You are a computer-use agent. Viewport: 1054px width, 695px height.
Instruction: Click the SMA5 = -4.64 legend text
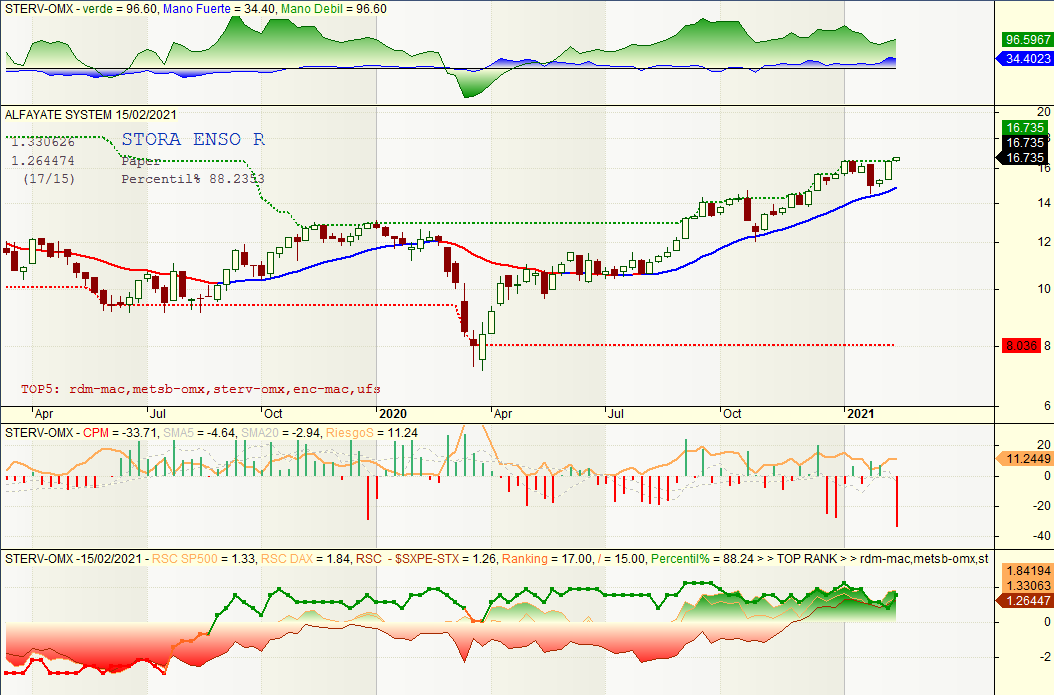point(199,433)
